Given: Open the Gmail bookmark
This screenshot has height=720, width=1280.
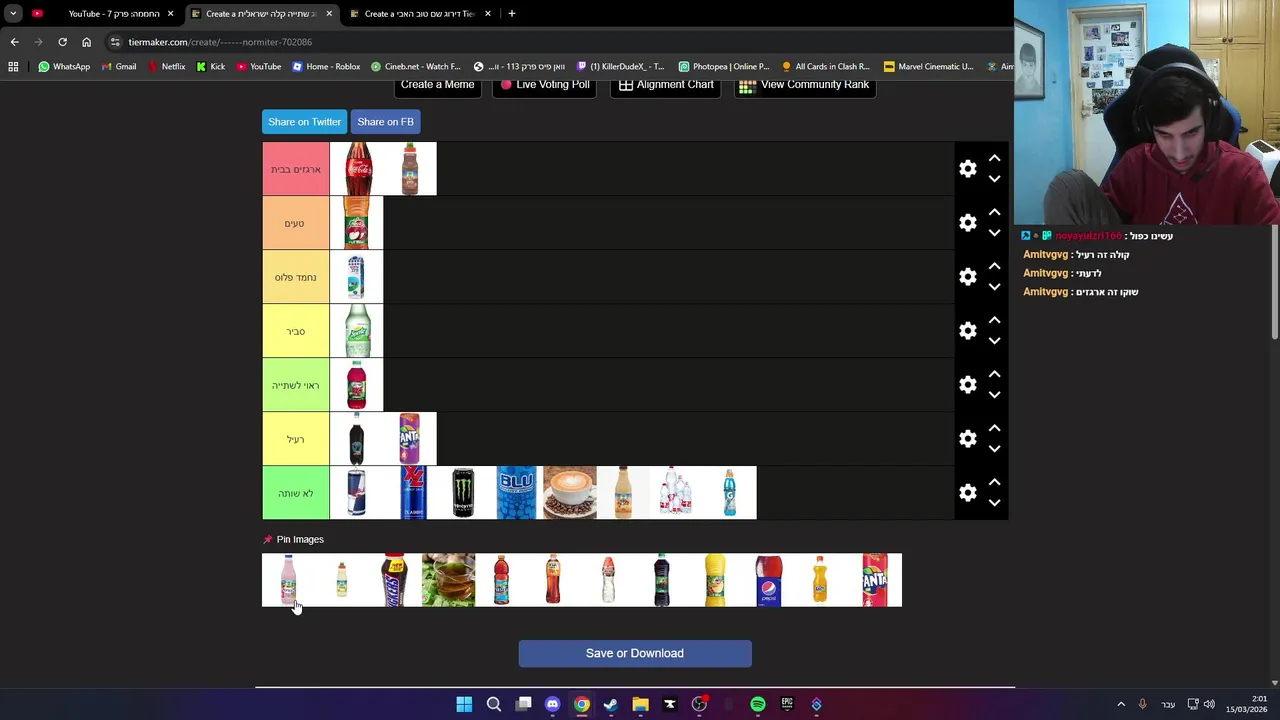Looking at the screenshot, I should (119, 67).
